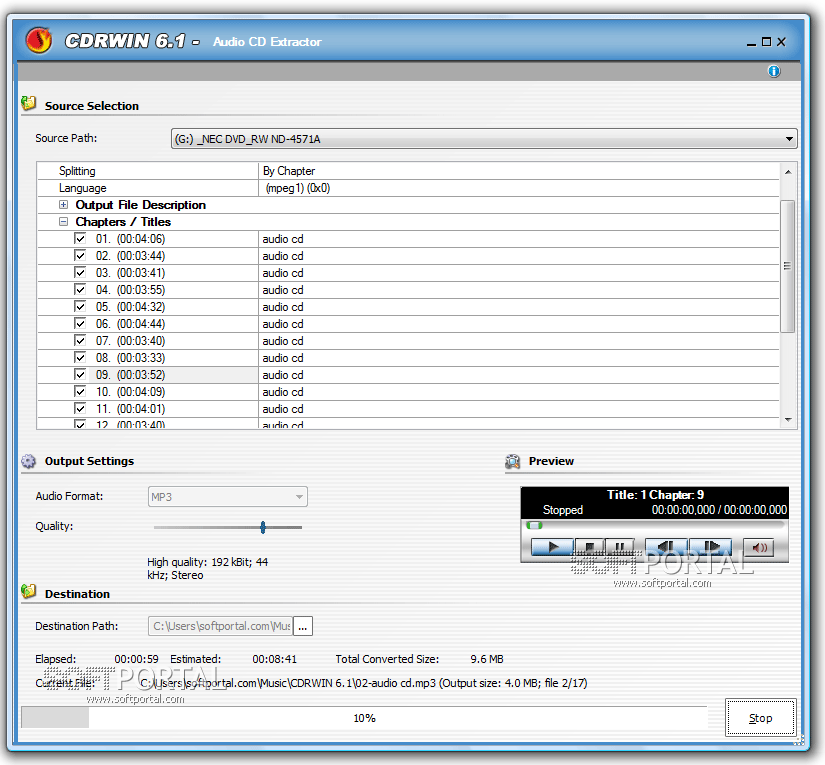Click the Quality slider handle
The height and width of the screenshot is (765, 825).
(x=262, y=527)
